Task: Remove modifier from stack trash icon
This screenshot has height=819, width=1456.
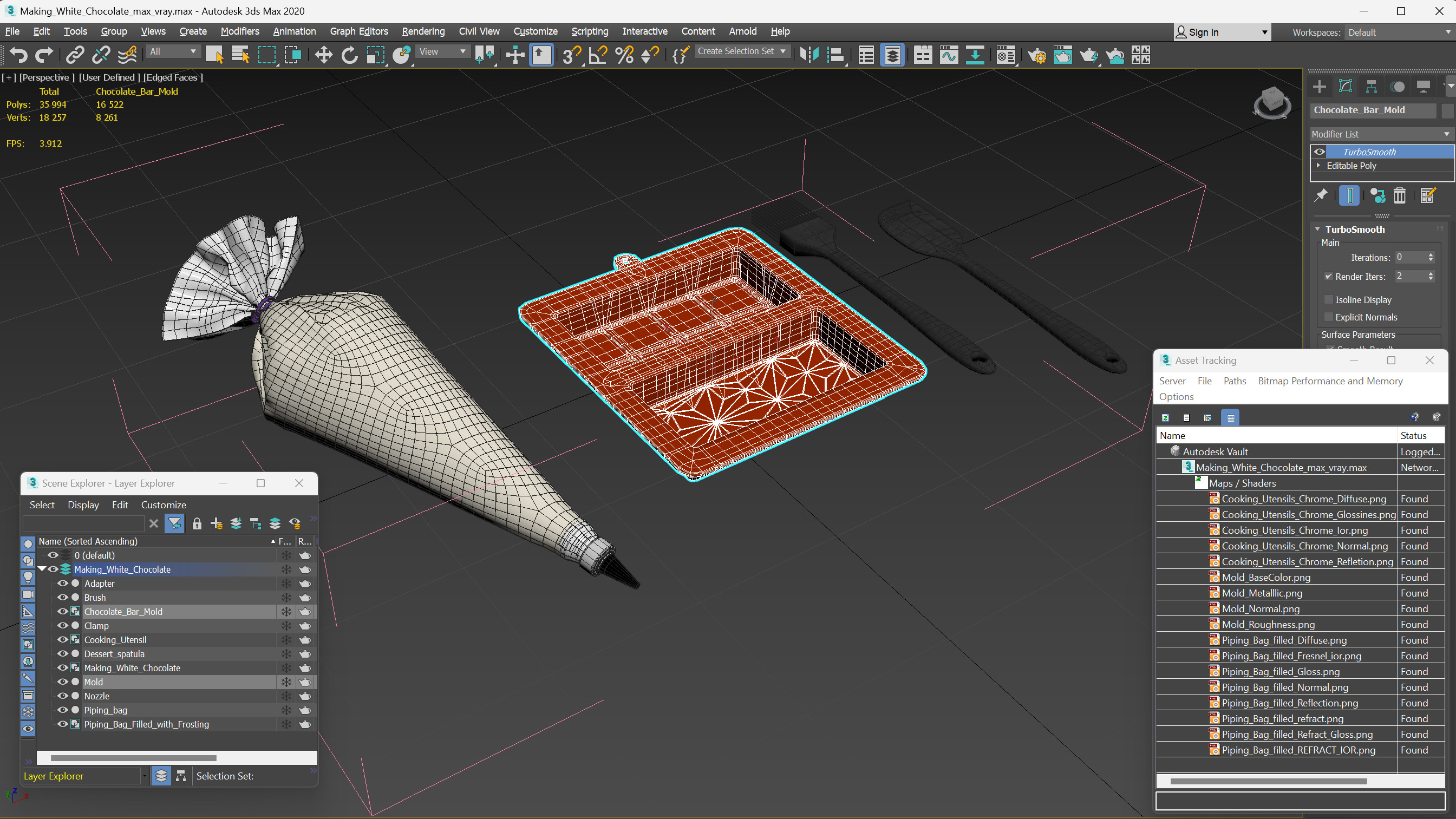Action: pyautogui.click(x=1400, y=195)
